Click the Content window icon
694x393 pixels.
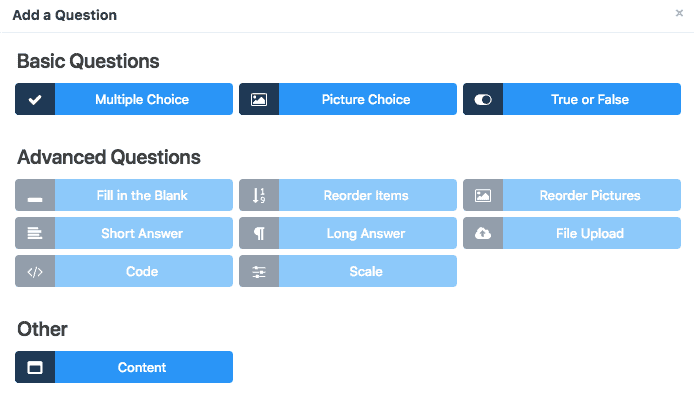(35, 367)
